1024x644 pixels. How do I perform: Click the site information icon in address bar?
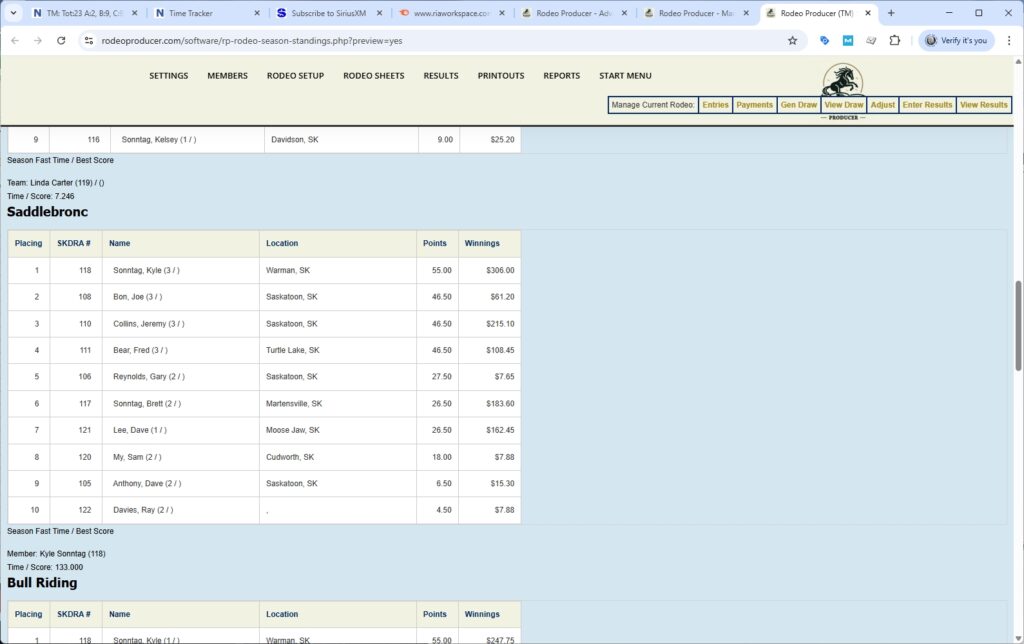pyautogui.click(x=90, y=40)
